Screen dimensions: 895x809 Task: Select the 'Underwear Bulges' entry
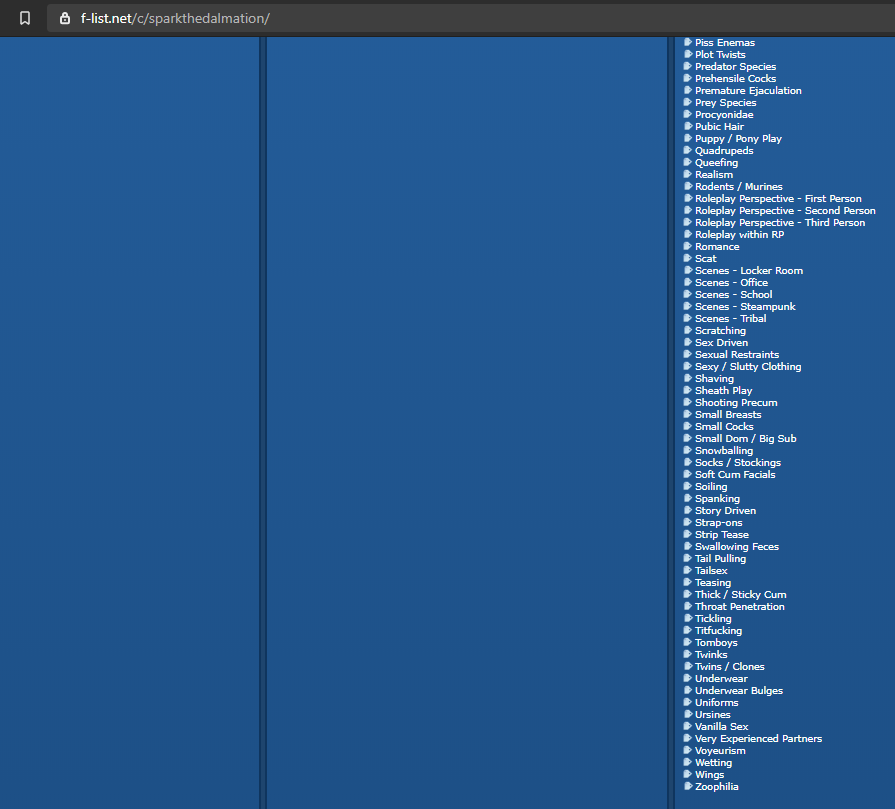click(x=739, y=690)
